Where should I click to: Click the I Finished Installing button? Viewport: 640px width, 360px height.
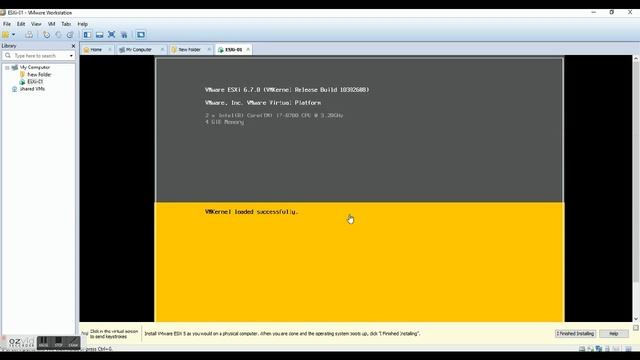click(575, 333)
